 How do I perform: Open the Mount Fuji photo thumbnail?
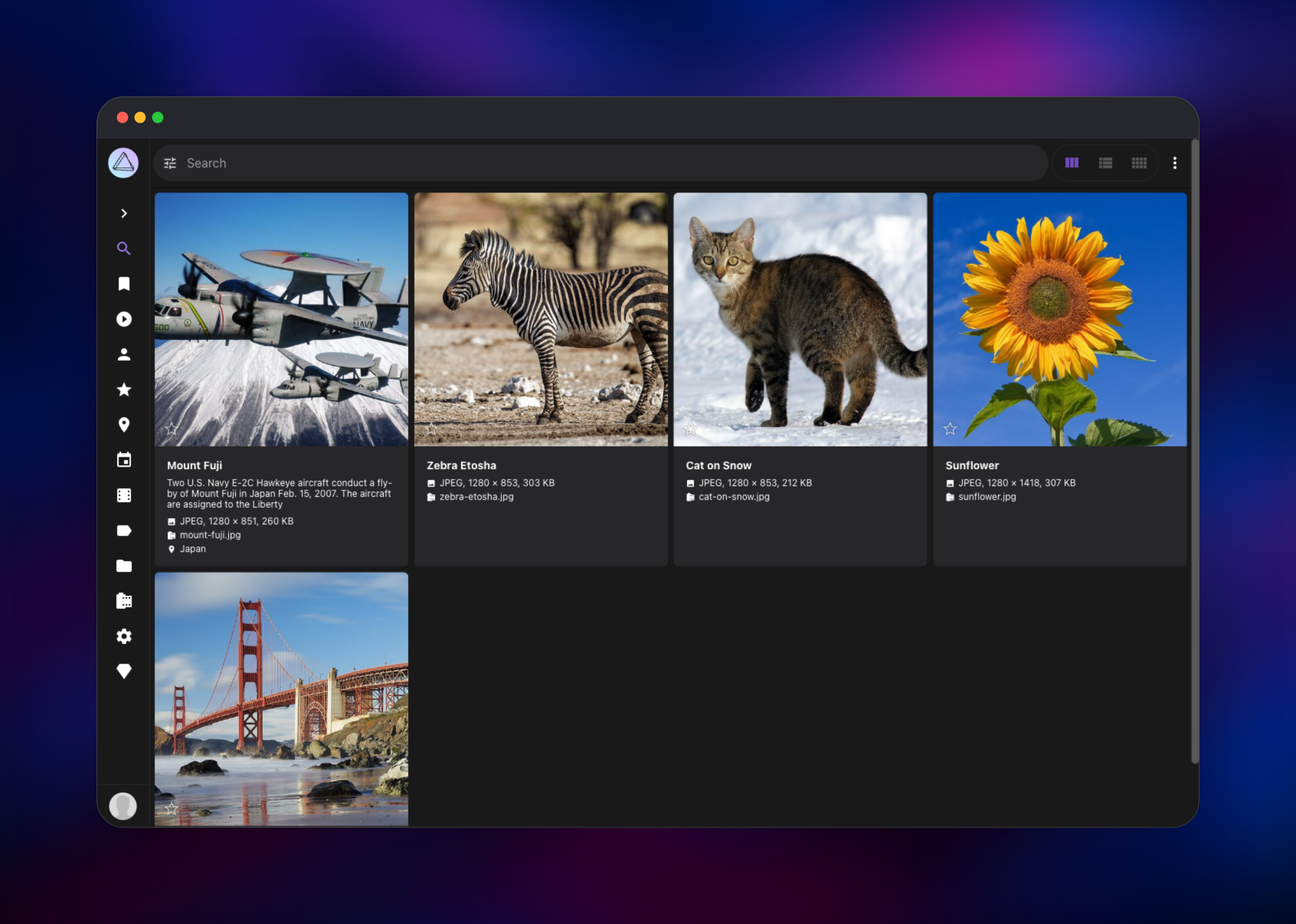click(281, 319)
